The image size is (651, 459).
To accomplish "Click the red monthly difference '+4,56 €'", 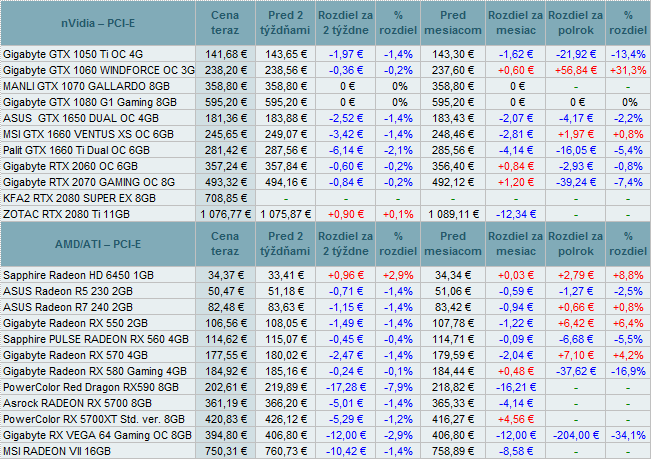I will [516, 420].
